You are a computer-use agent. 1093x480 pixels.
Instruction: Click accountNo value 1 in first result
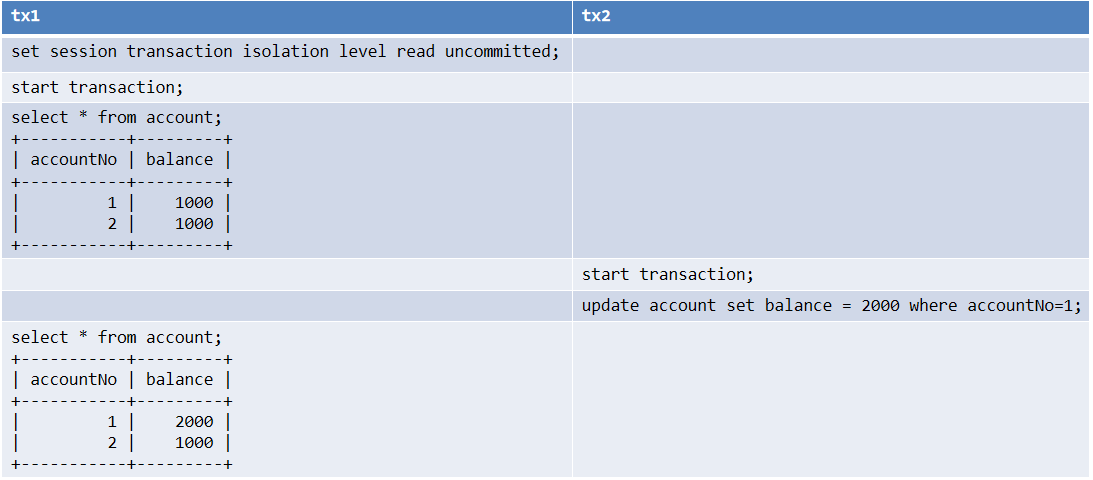click(x=113, y=202)
